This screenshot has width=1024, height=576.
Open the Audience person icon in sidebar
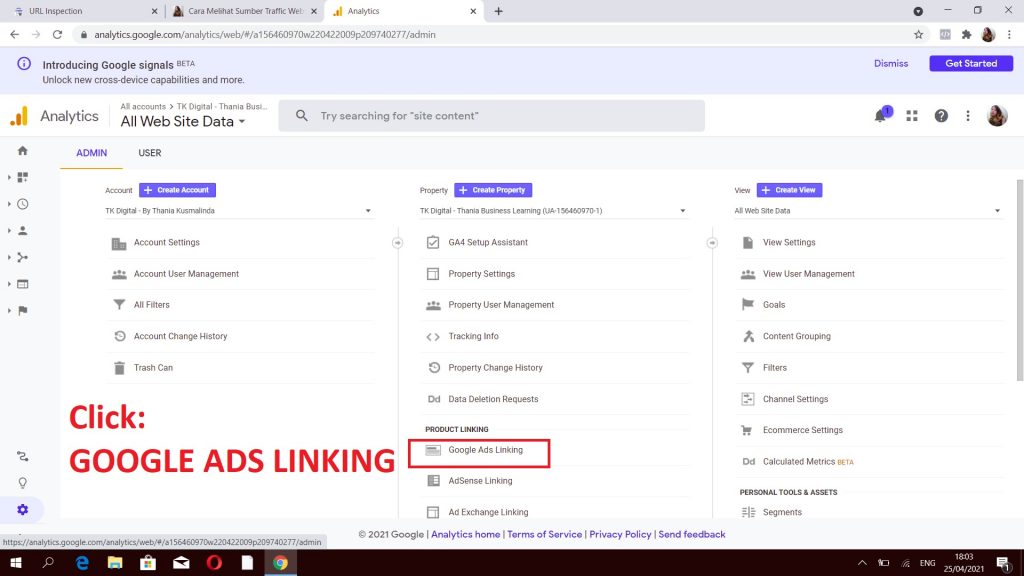tap(23, 231)
